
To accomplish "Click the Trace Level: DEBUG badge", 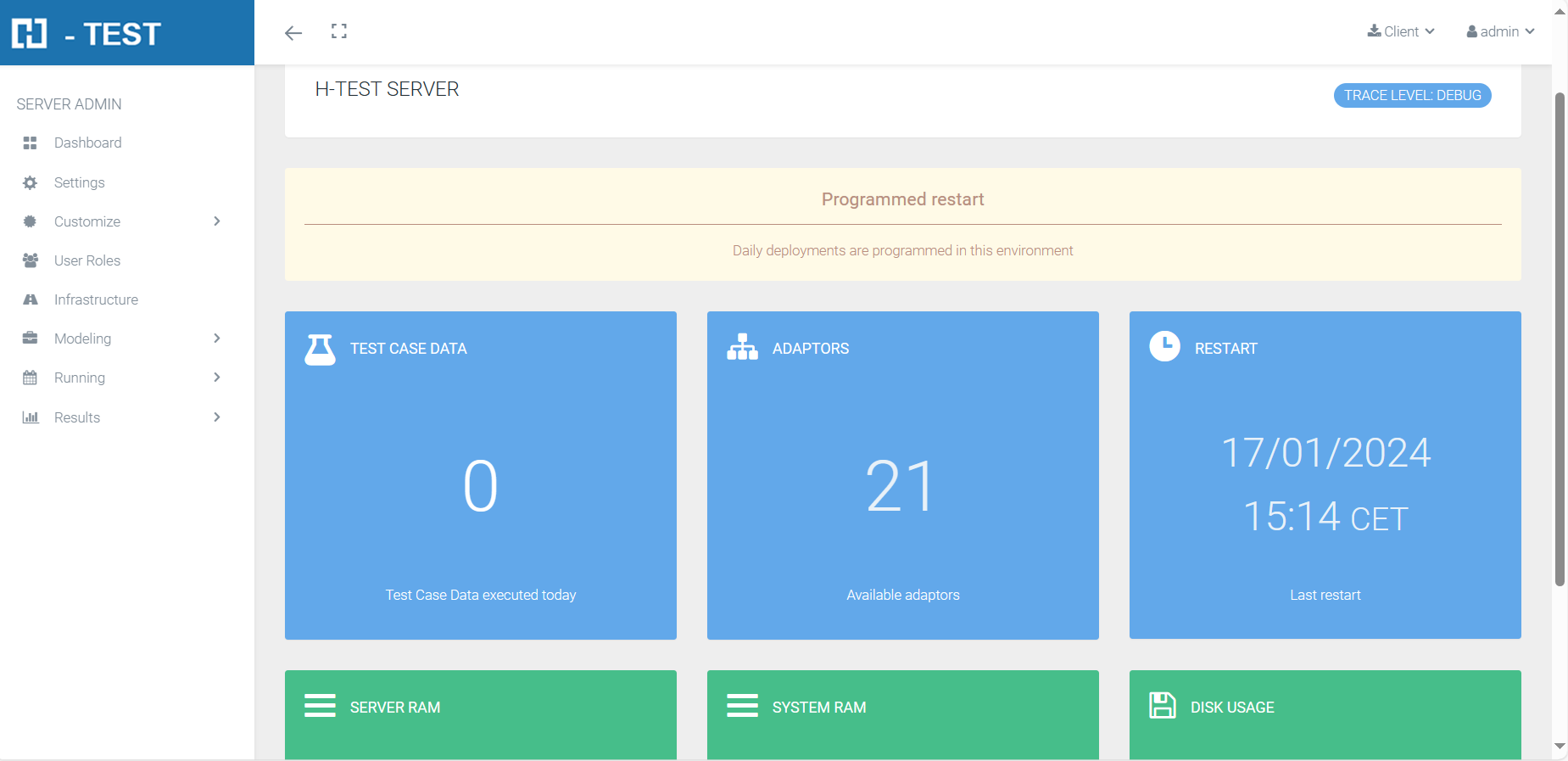I will [1412, 95].
